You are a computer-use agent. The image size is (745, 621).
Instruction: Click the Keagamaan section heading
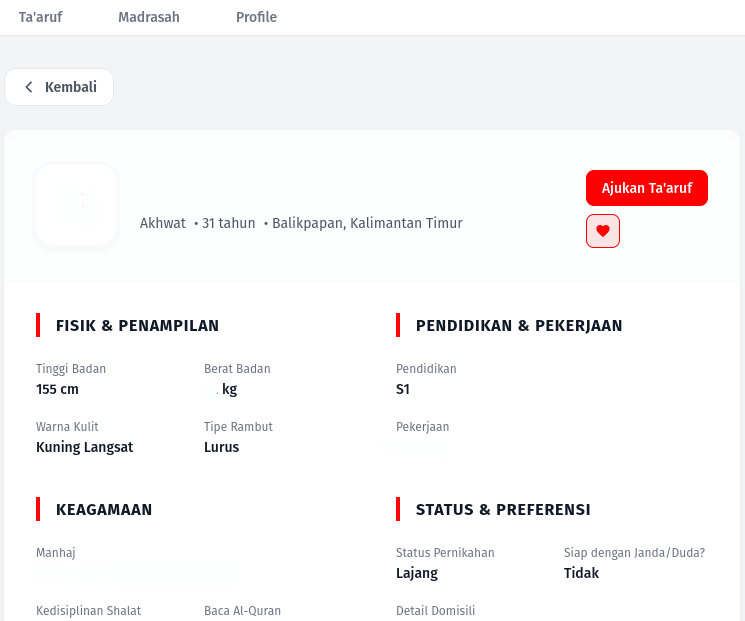[104, 509]
